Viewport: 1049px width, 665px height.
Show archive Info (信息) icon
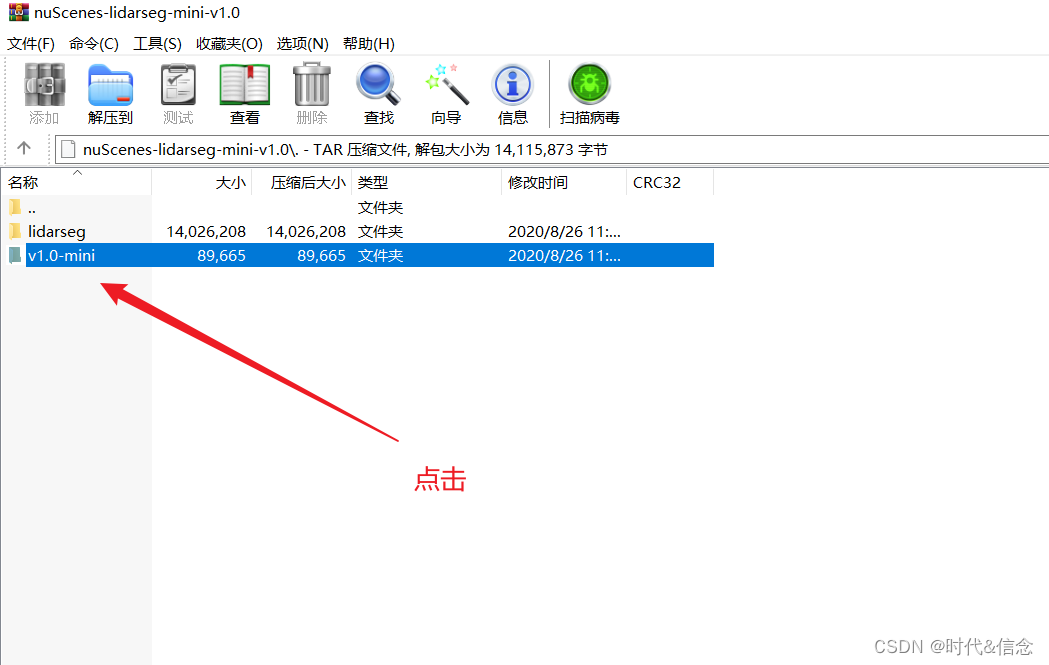pyautogui.click(x=512, y=85)
